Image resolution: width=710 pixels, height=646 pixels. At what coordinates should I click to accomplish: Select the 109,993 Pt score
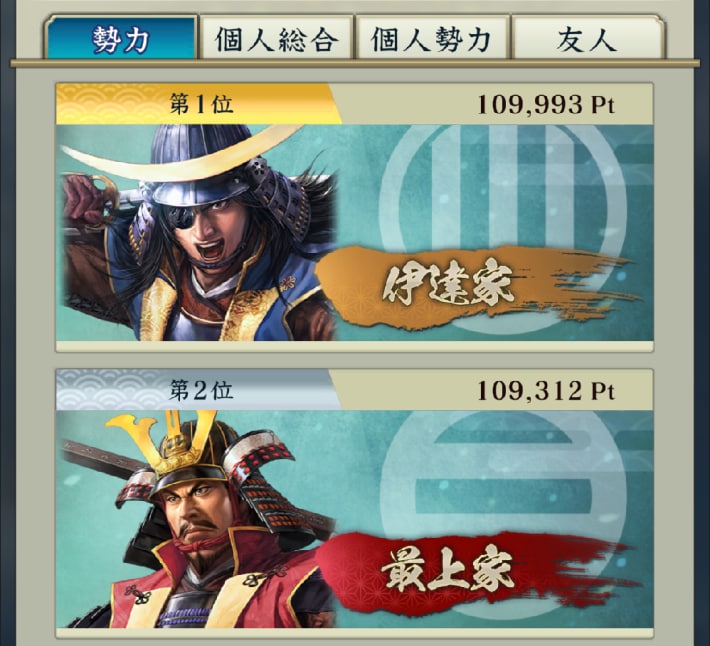click(x=546, y=105)
